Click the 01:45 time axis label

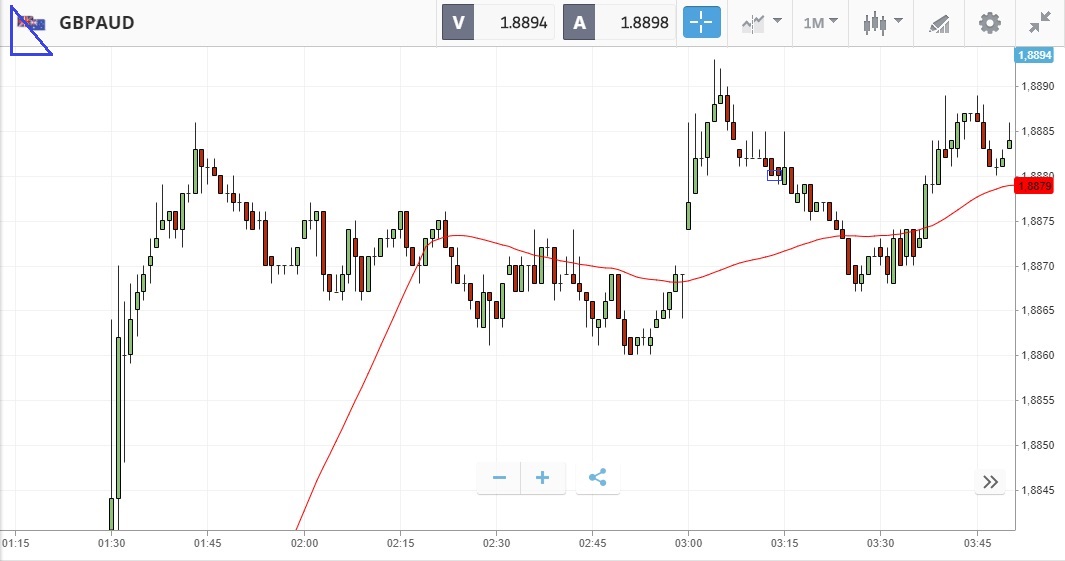(208, 543)
